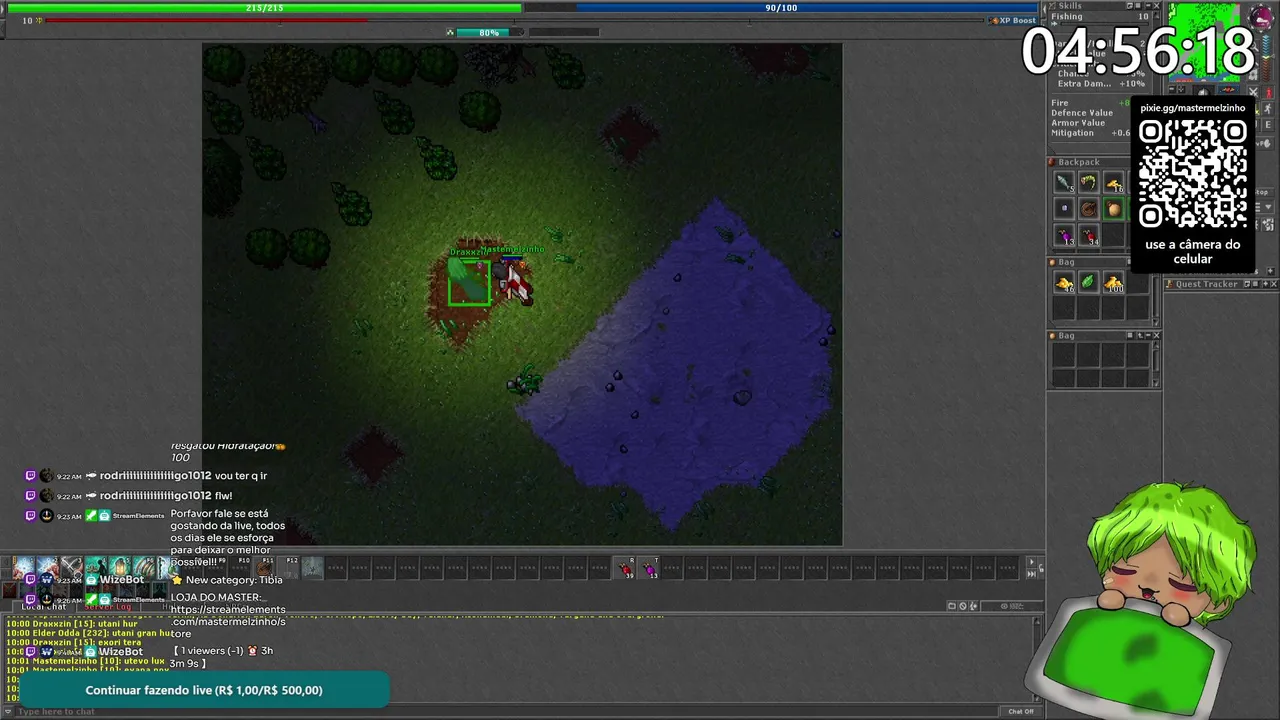Select the green leaf item in Bag
The height and width of the screenshot is (720, 1280).
coord(1088,282)
